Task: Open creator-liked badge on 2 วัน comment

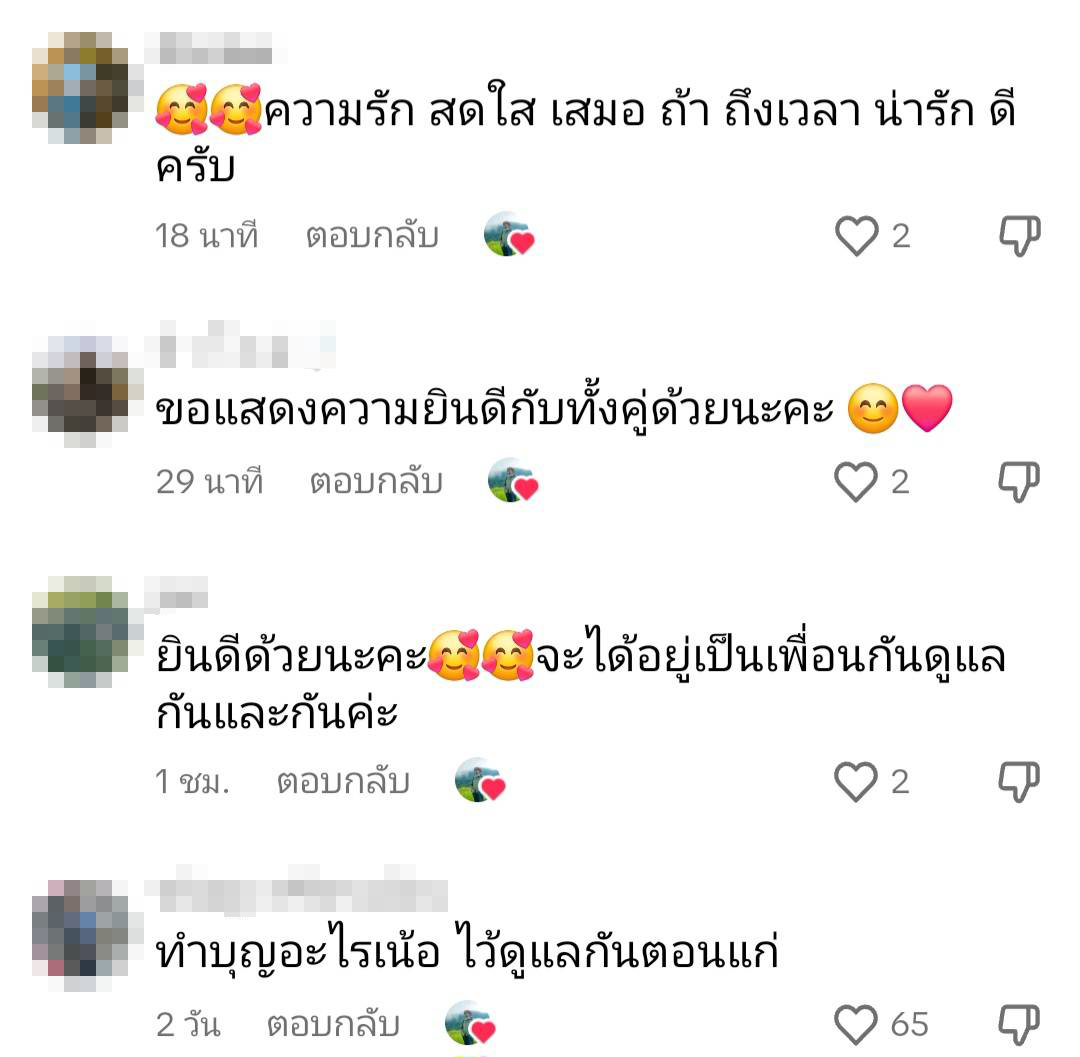Action: coord(470,1023)
